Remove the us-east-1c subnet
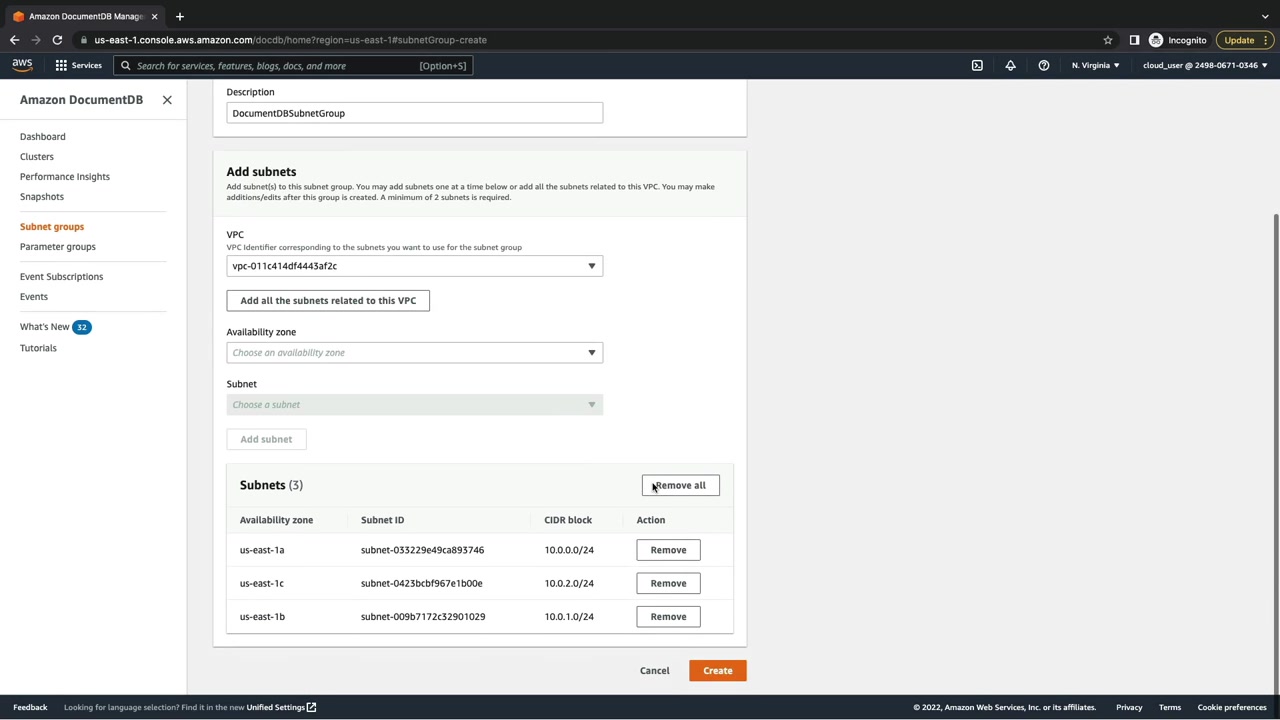This screenshot has width=1280, height=720. [668, 584]
